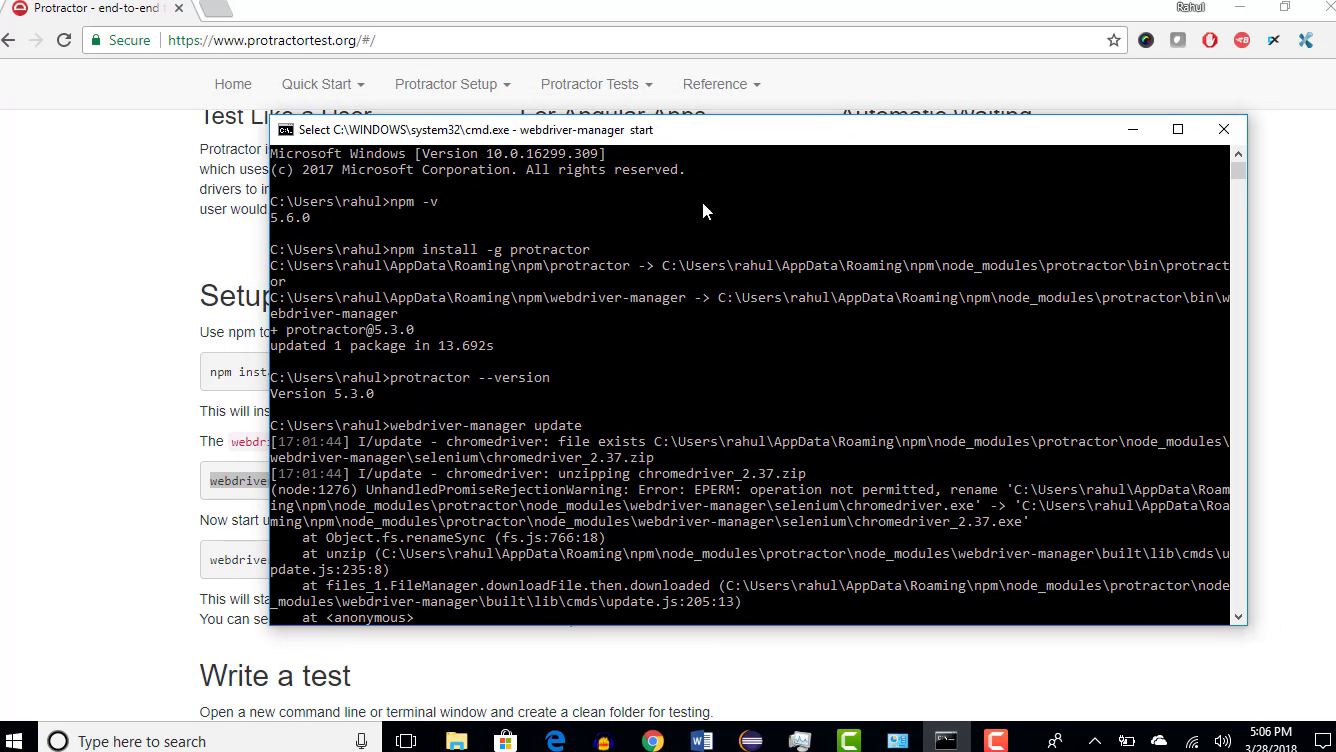Click the cmd window scrollbar thumb
The width and height of the screenshot is (1336, 752).
(x=1239, y=171)
